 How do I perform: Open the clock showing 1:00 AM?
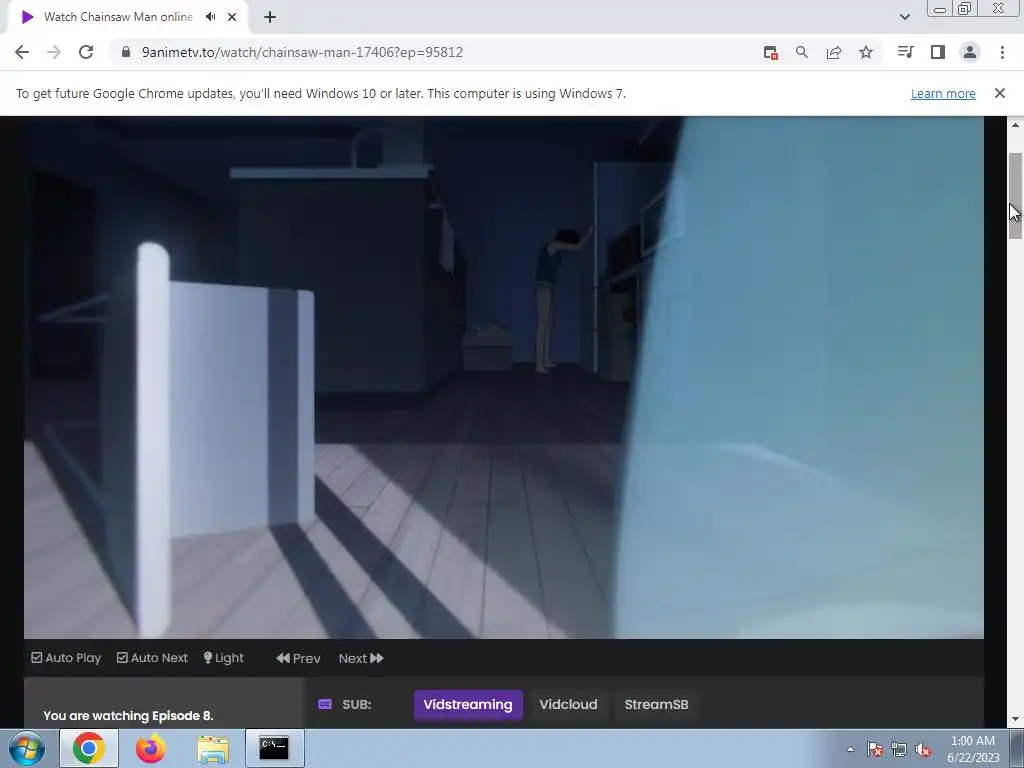[973, 749]
